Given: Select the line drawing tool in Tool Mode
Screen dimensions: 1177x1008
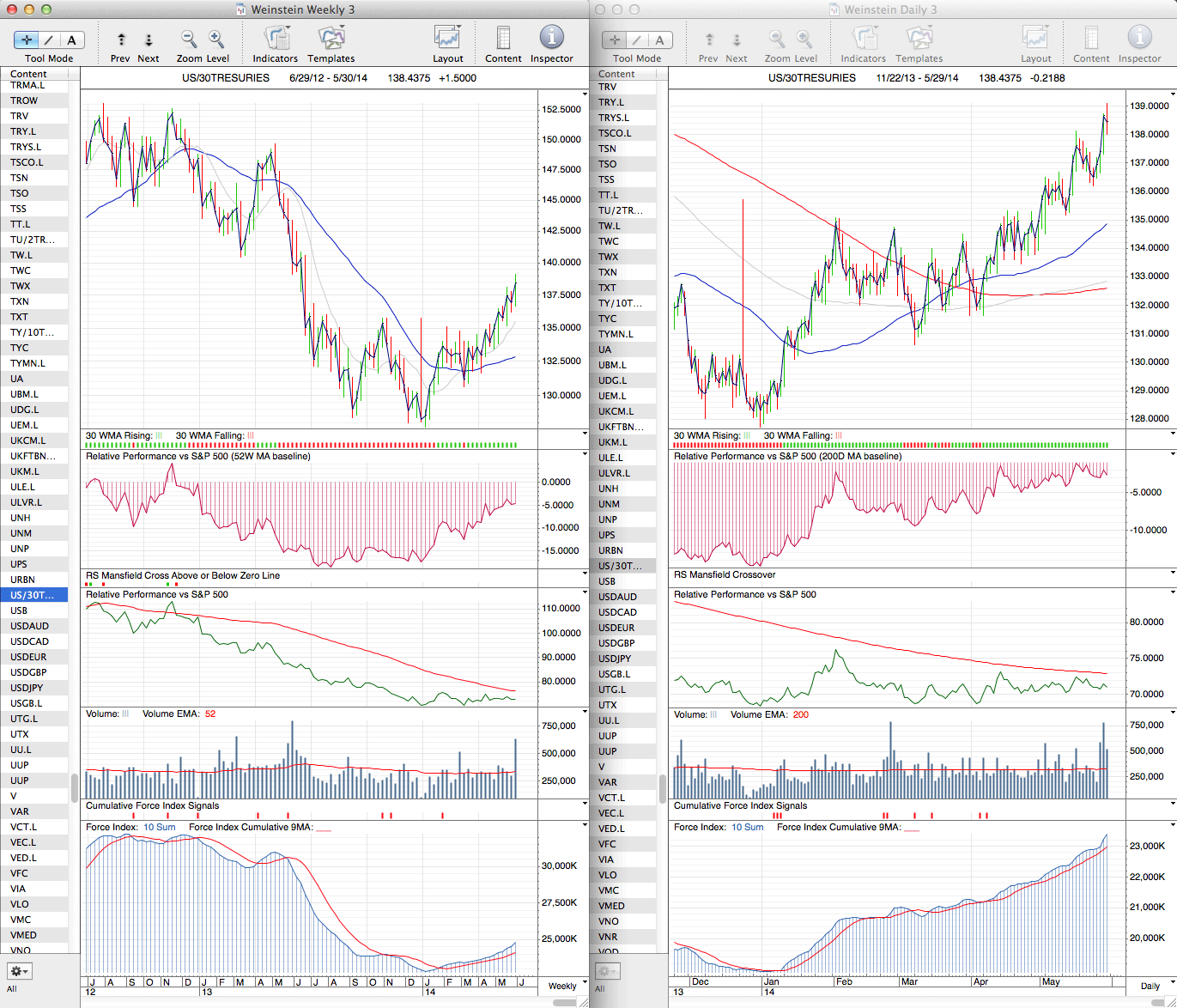Looking at the screenshot, I should coord(49,39).
